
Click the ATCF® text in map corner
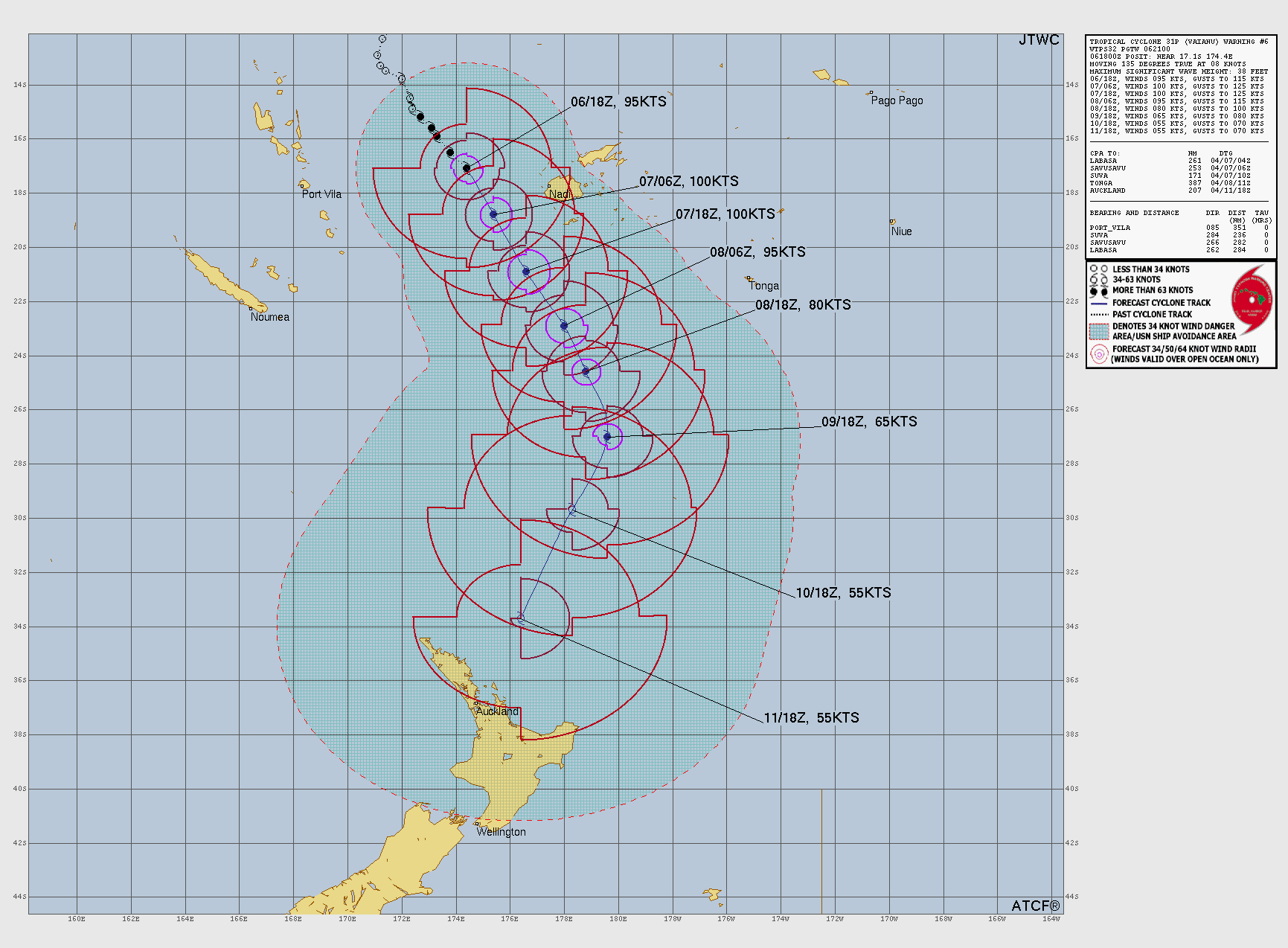click(1035, 906)
